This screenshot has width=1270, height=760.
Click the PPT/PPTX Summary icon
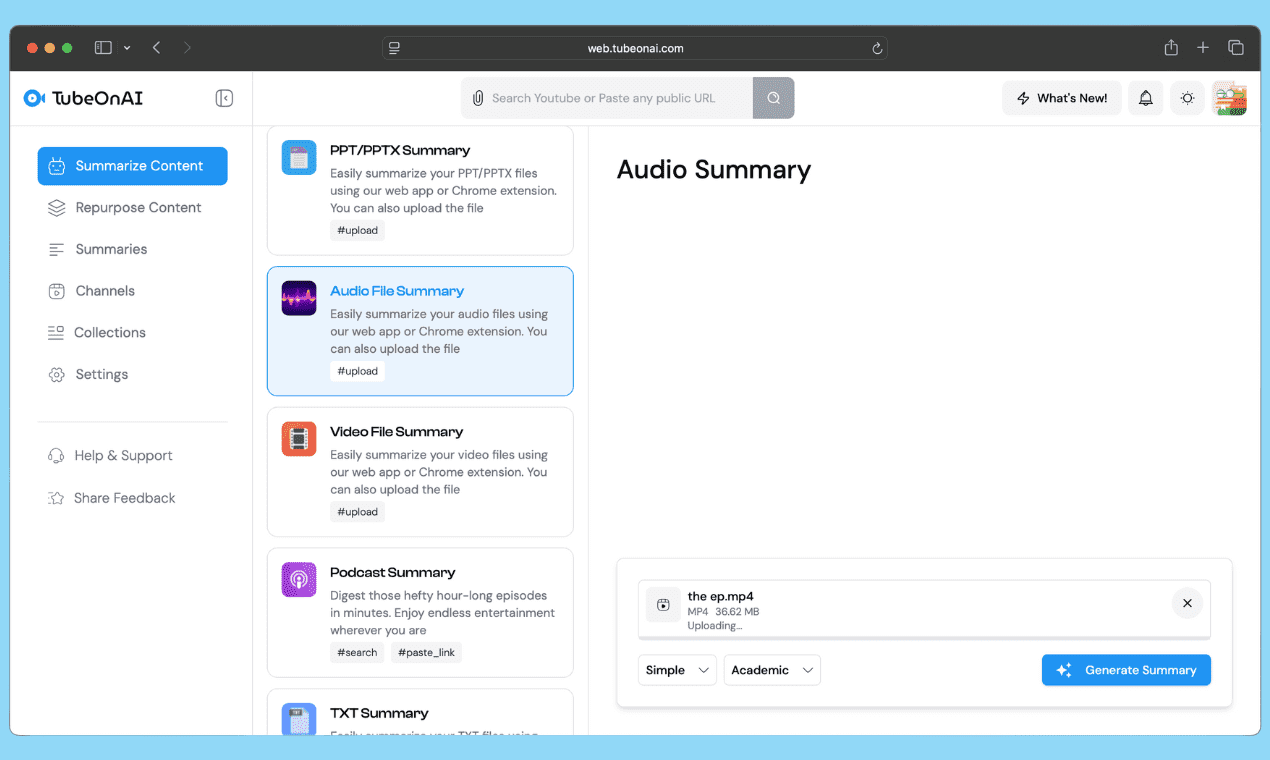click(299, 158)
